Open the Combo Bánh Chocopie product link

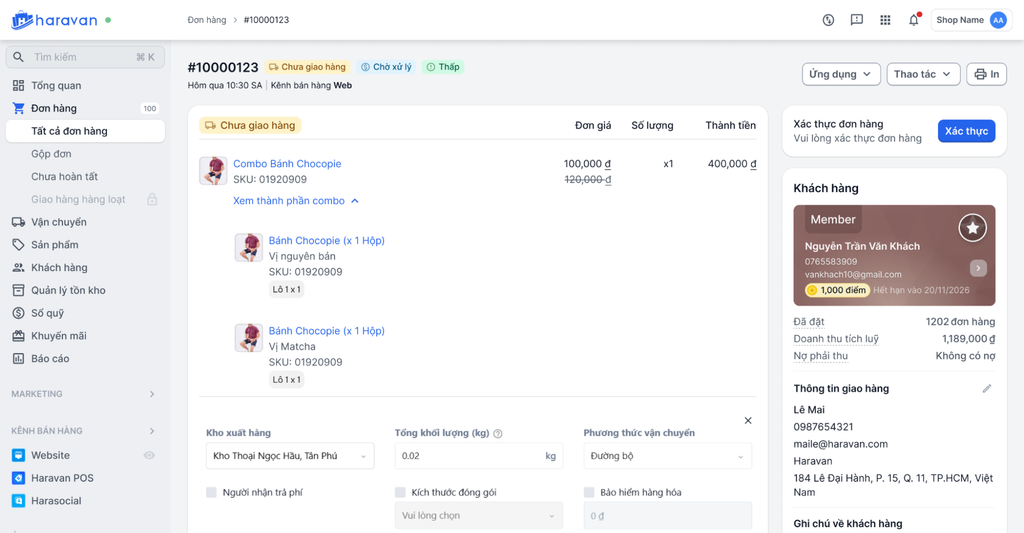click(287, 164)
